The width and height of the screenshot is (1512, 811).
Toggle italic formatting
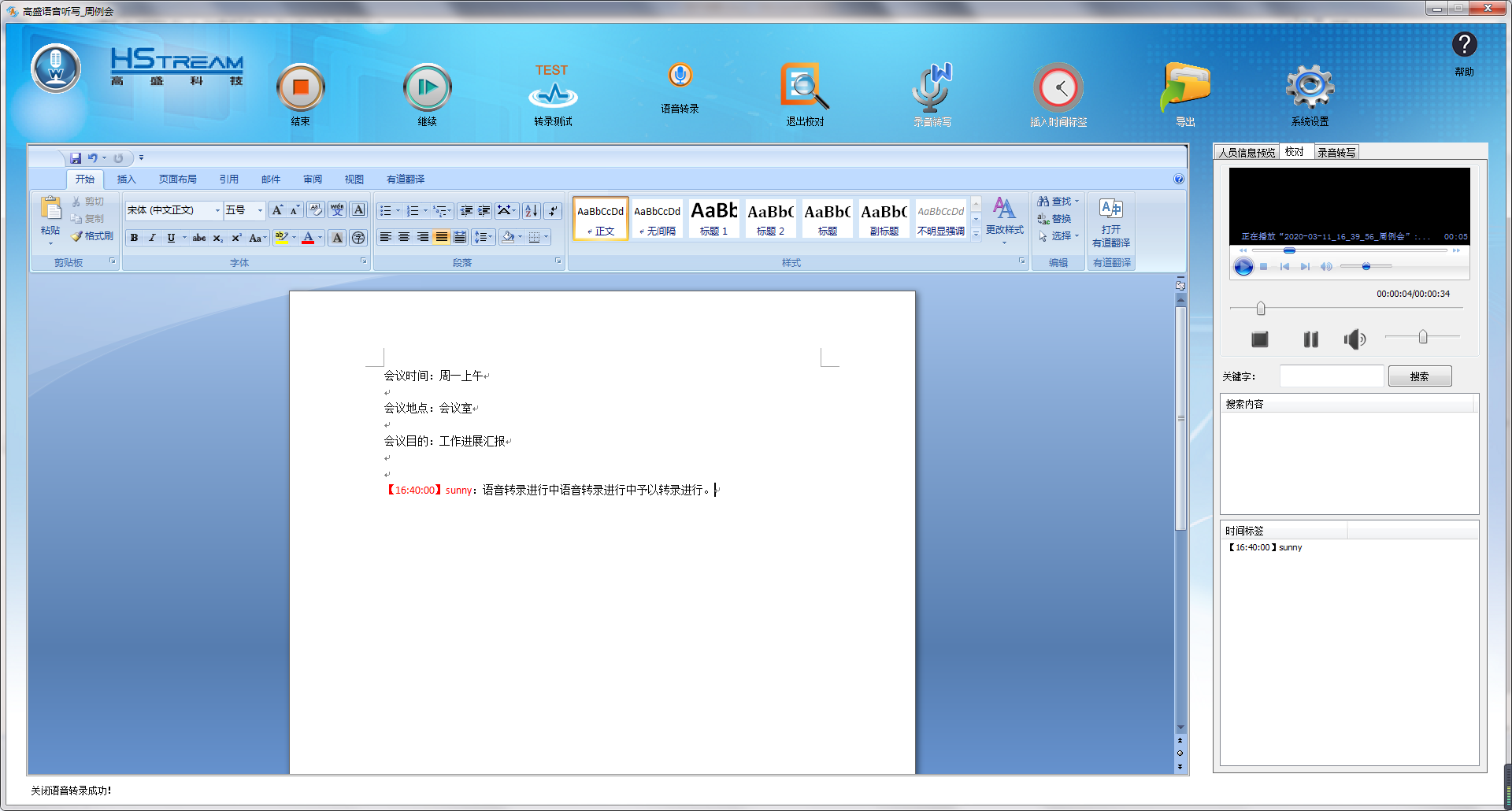152,238
